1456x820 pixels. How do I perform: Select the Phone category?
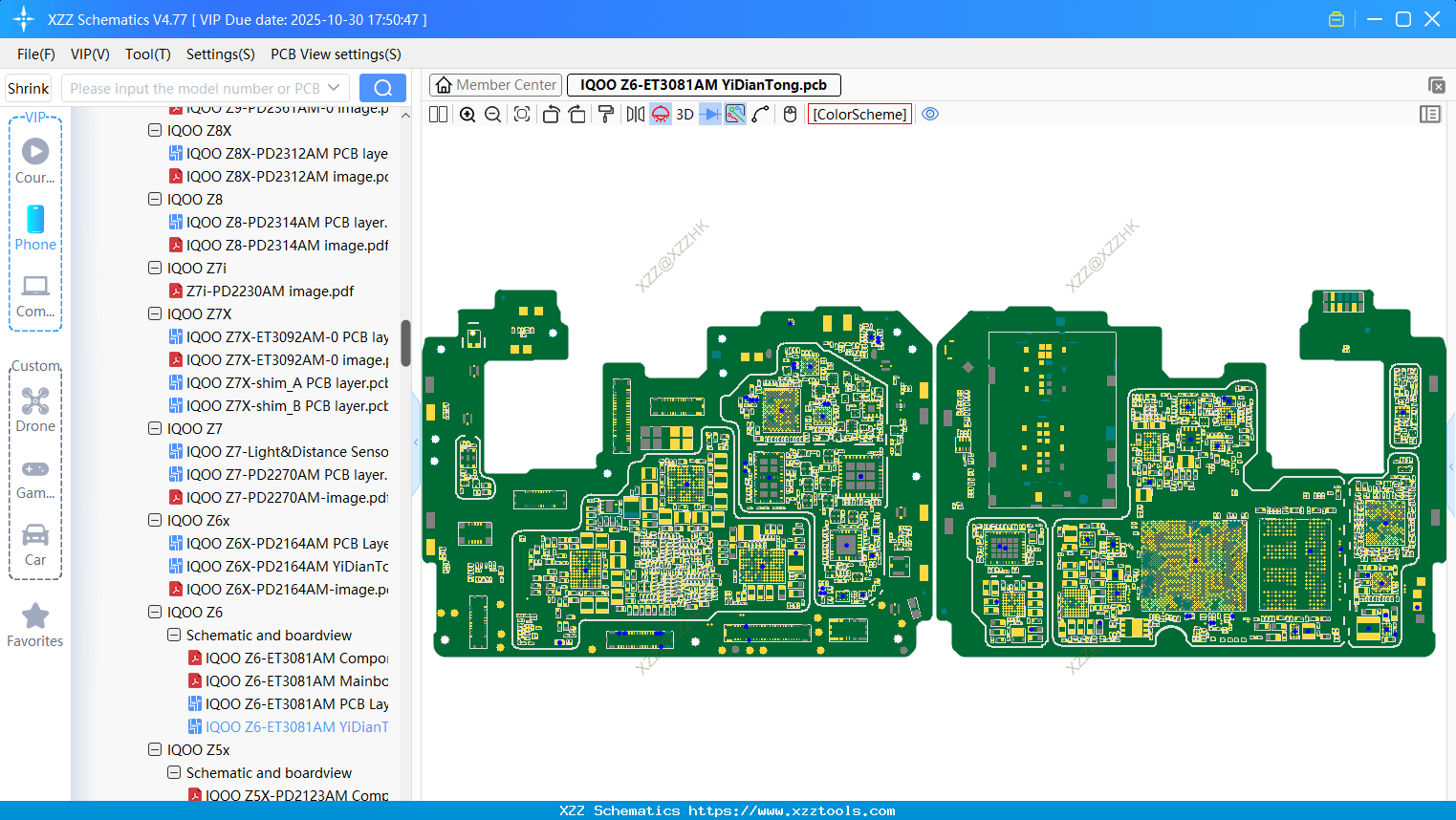(35, 227)
